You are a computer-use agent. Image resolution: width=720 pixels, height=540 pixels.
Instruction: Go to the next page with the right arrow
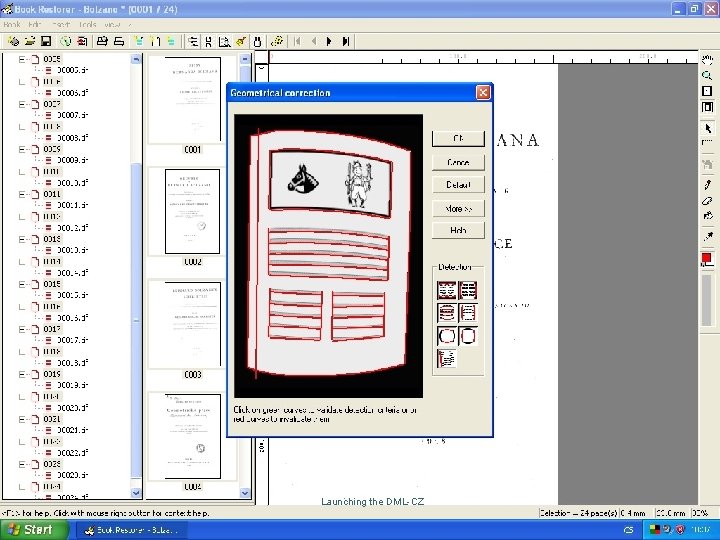[x=329, y=42]
